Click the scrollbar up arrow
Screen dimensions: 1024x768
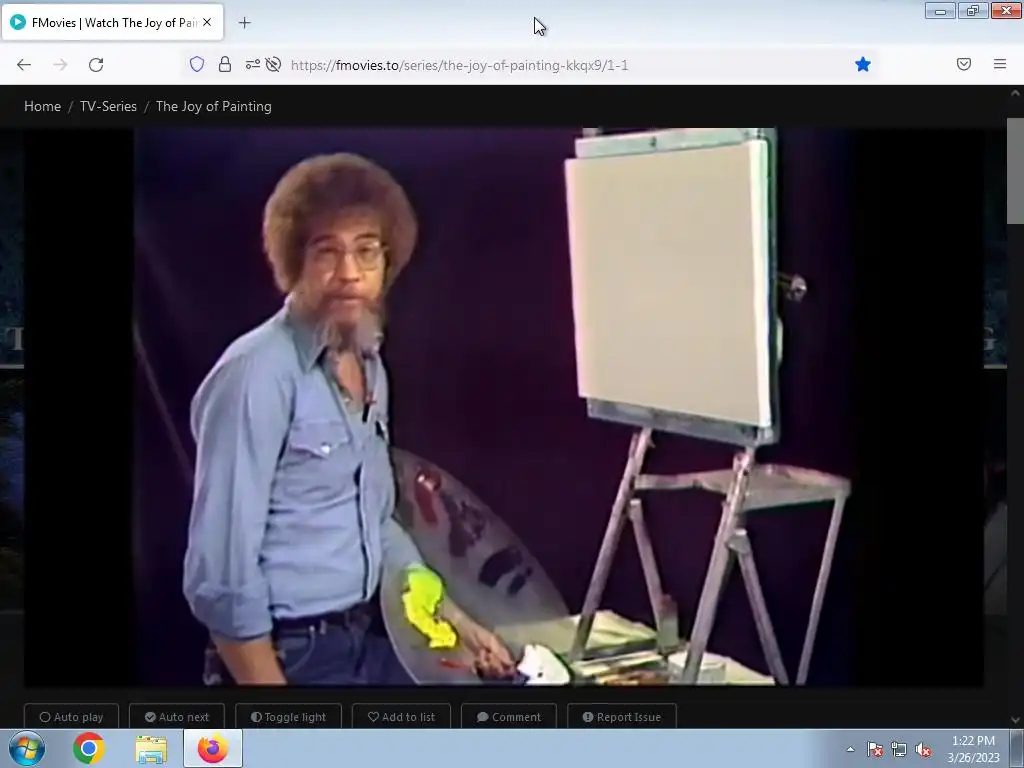click(x=1015, y=93)
